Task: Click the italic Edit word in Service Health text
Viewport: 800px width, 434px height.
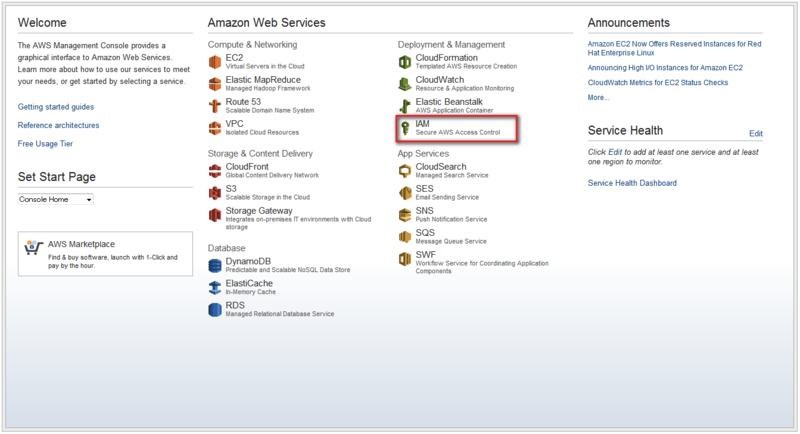Action: pyautogui.click(x=615, y=152)
